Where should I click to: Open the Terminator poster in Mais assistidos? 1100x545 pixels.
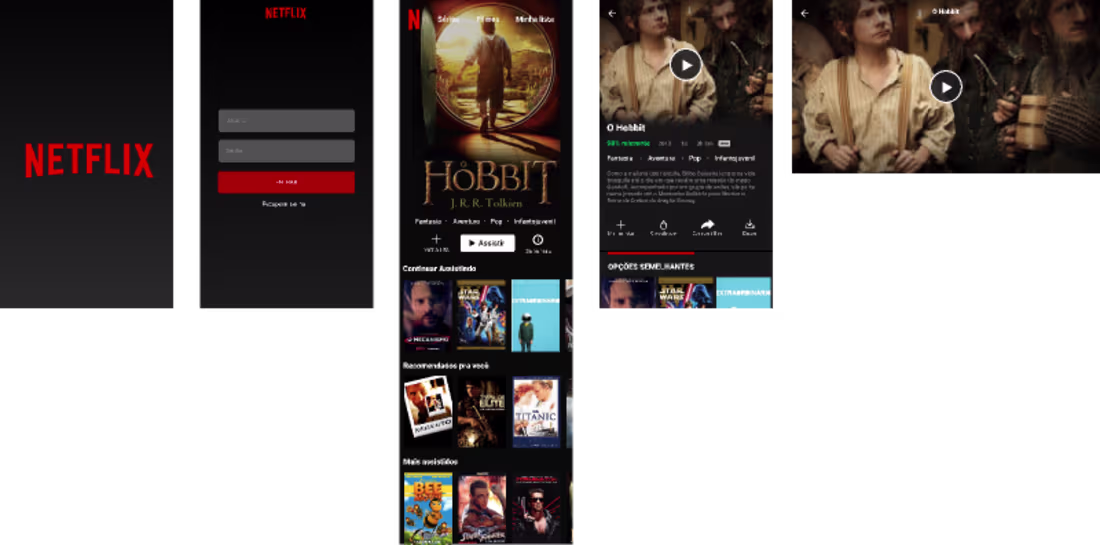point(535,509)
